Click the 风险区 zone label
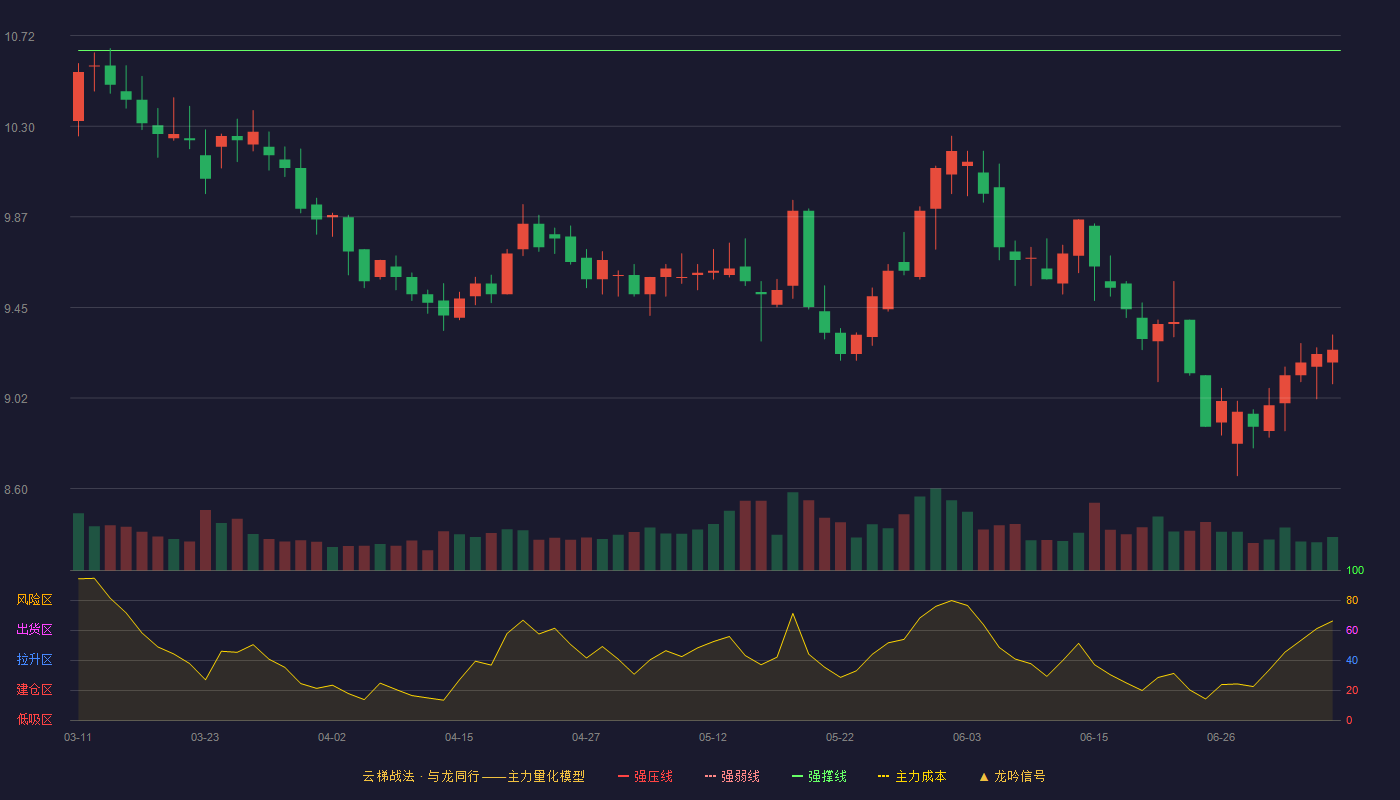 (x=34, y=600)
